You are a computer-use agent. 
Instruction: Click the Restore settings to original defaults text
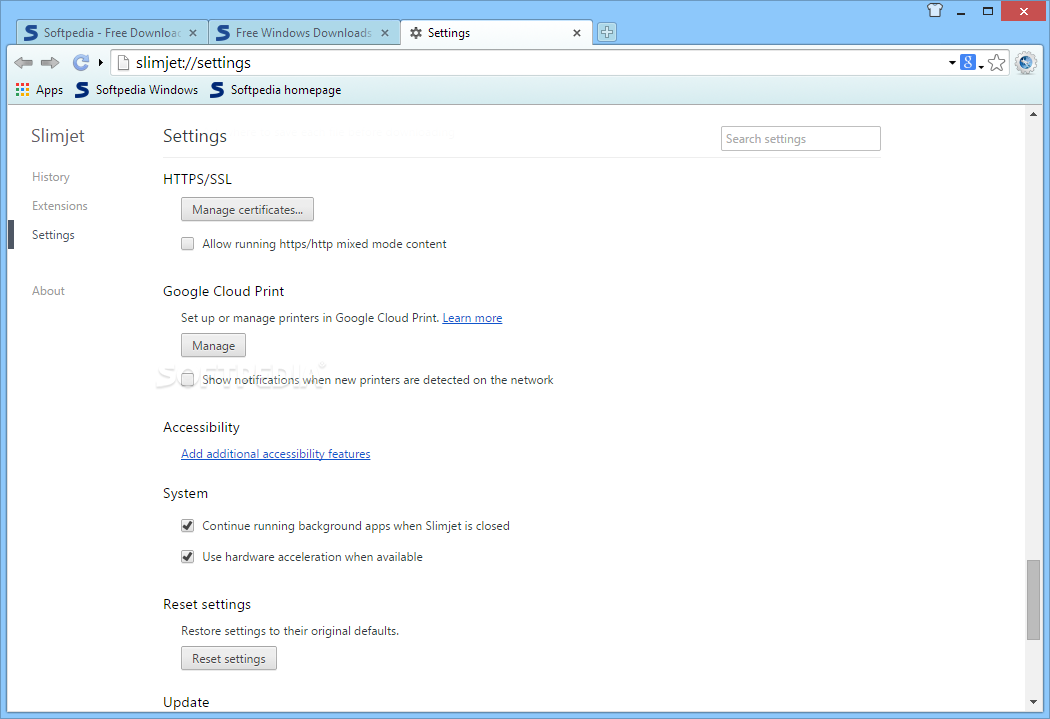point(290,631)
